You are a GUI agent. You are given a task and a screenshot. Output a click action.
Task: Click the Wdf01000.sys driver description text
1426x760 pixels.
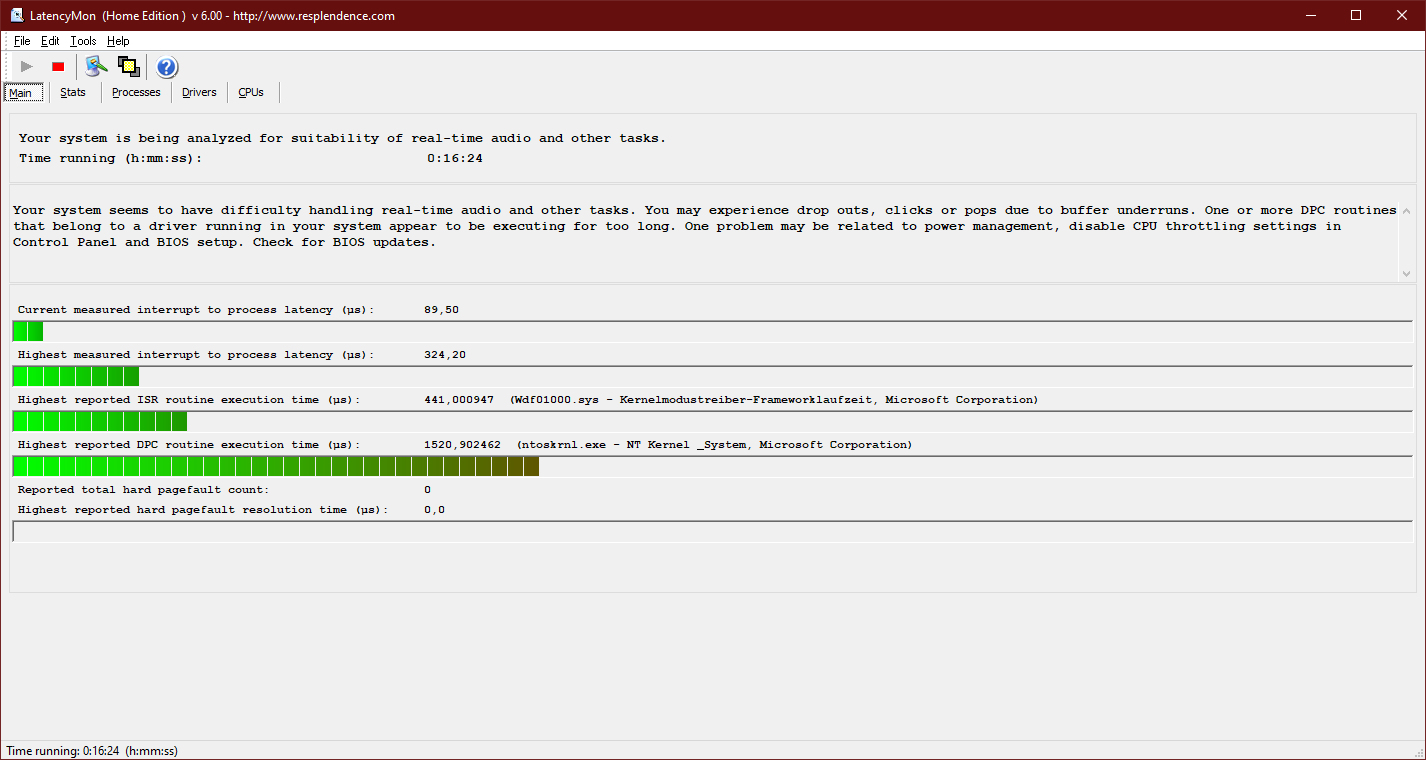[x=774, y=400]
